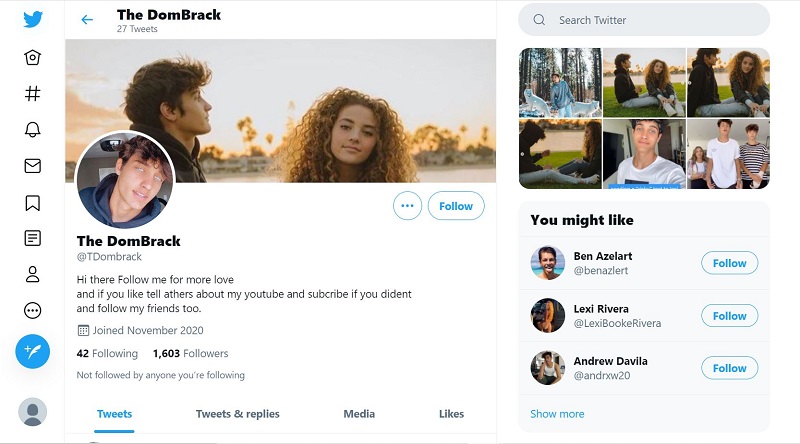800x444 pixels.
Task: Open the profile banner image
Action: tap(281, 111)
